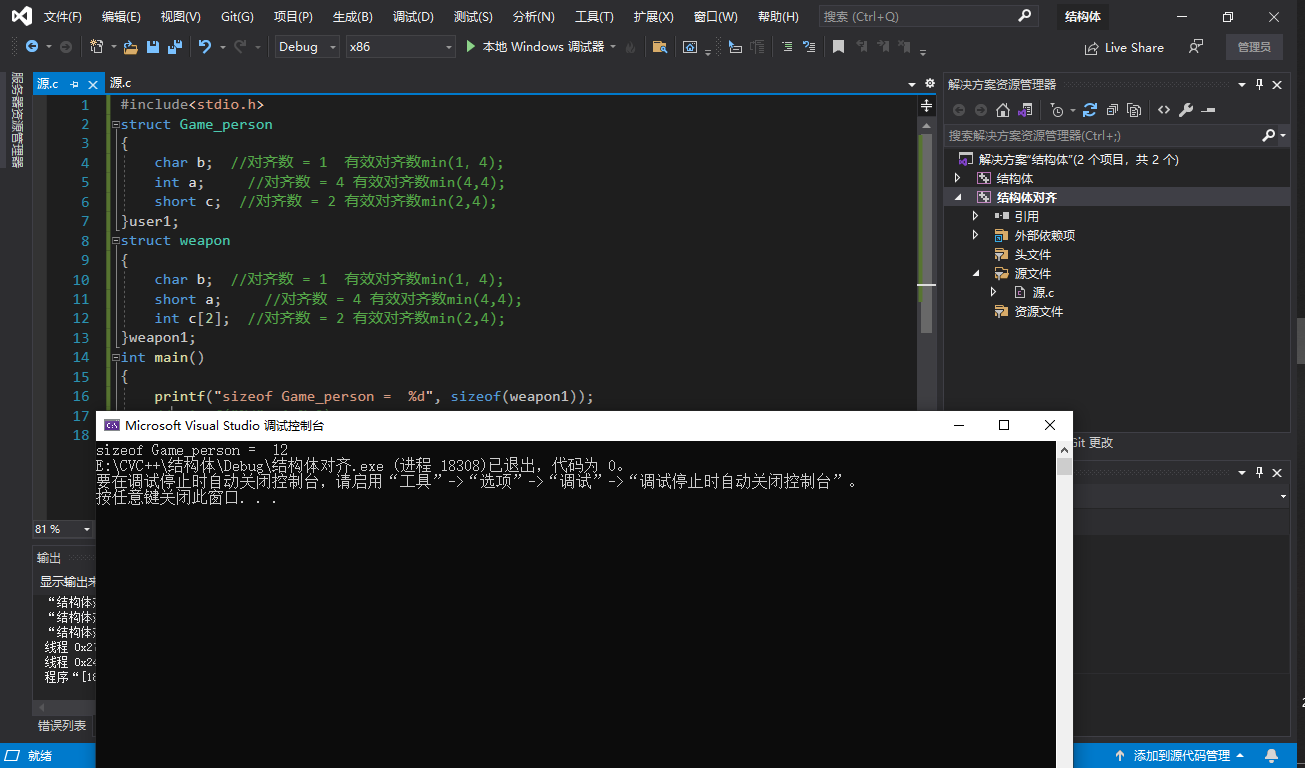The image size is (1305, 768).
Task: Collapse the 源文件 folder
Action: click(x=976, y=273)
